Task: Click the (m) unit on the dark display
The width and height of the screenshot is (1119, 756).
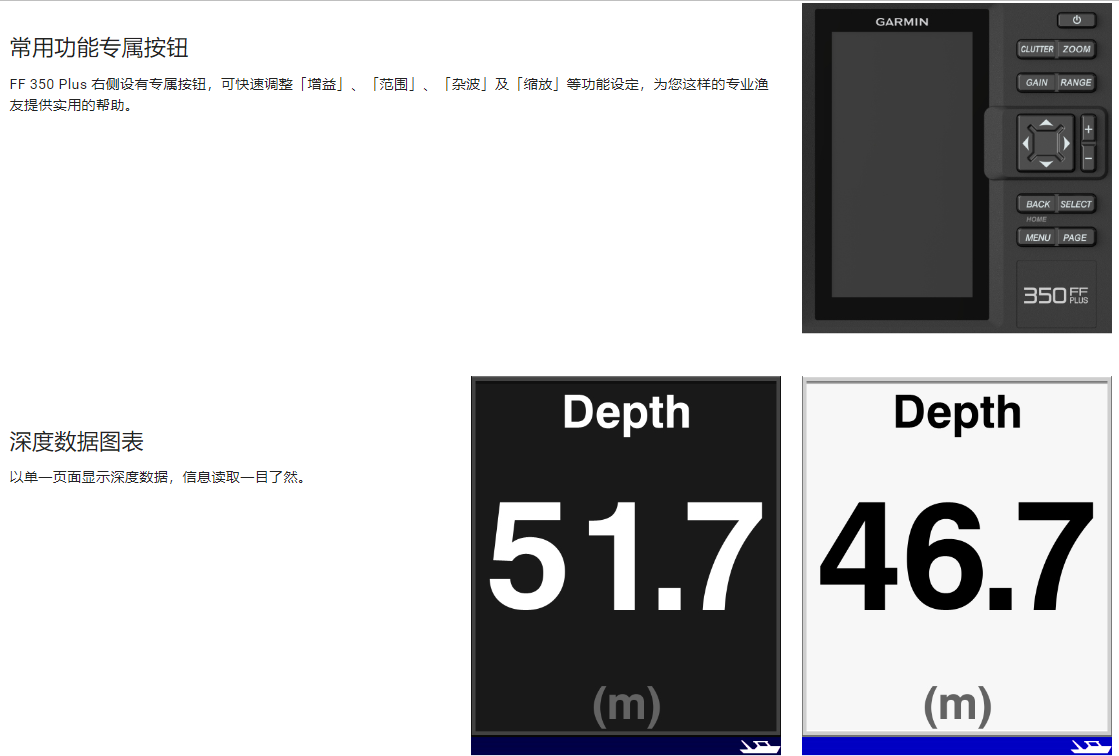Action: [x=627, y=706]
